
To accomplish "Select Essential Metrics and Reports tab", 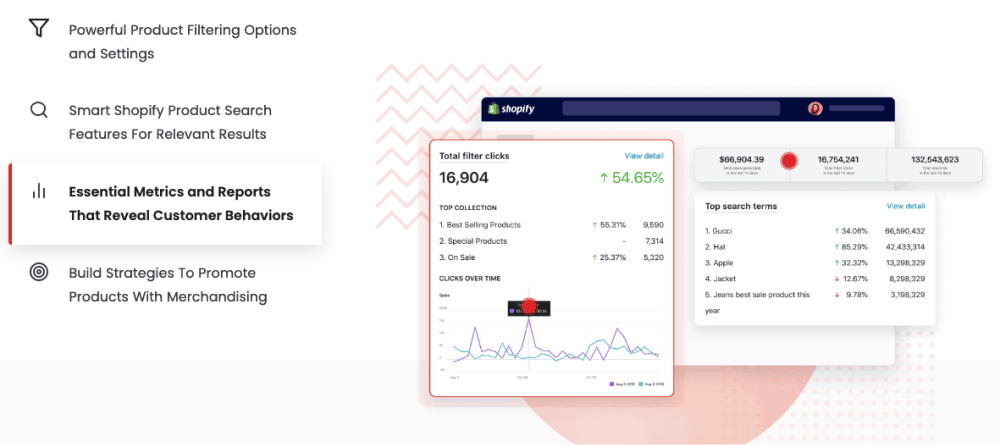I will (165, 203).
